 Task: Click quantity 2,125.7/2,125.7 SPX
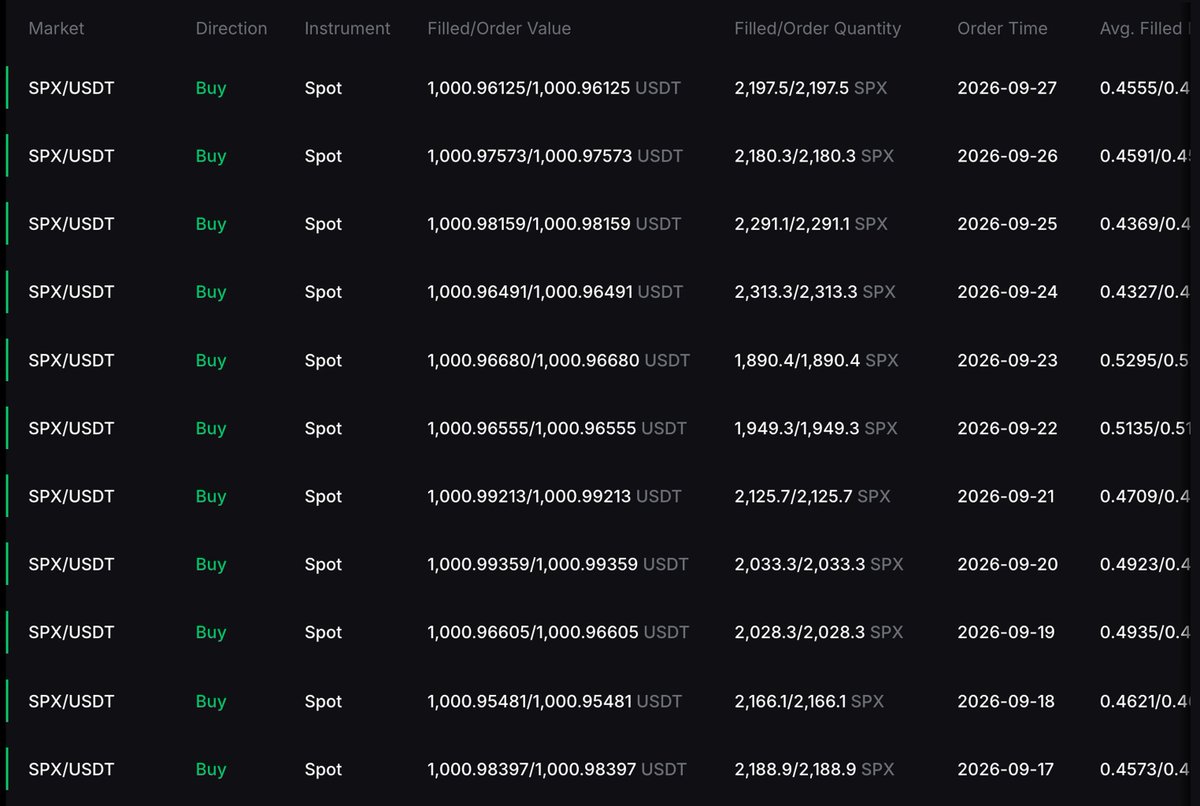pos(812,496)
